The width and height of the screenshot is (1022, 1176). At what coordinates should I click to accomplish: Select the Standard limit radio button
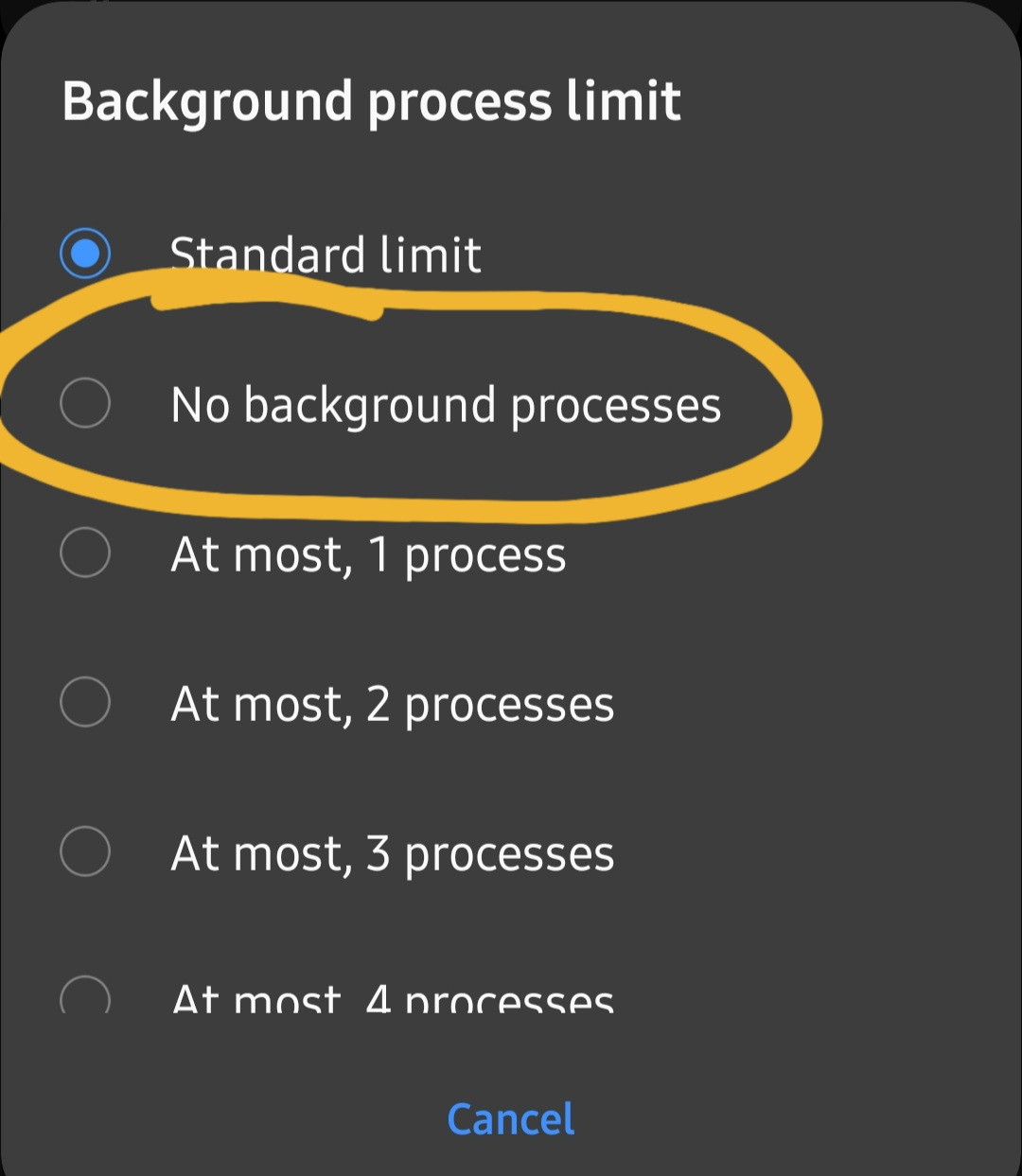pos(85,255)
